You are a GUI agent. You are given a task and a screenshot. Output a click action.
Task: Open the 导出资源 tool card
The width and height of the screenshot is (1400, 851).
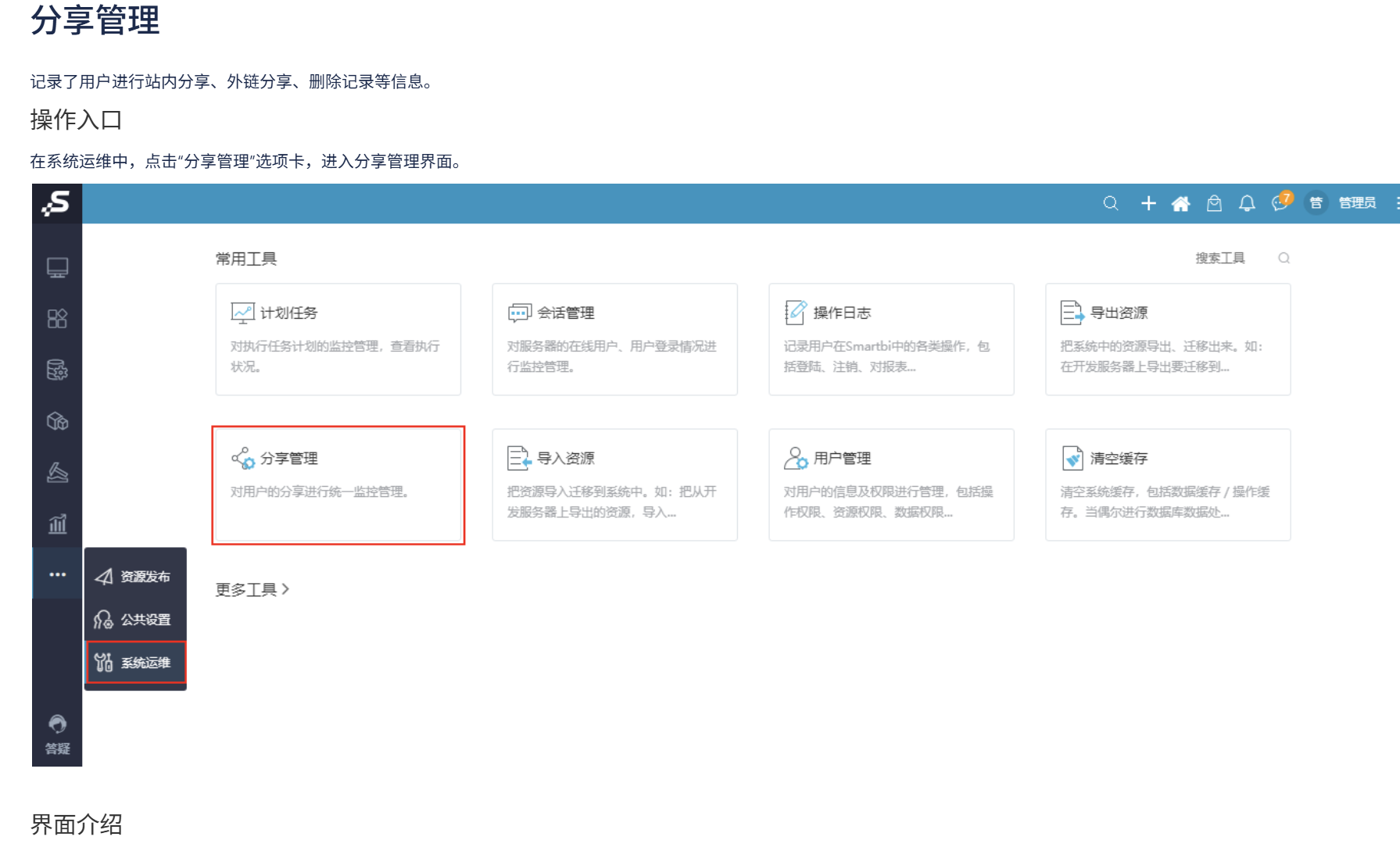1168,339
